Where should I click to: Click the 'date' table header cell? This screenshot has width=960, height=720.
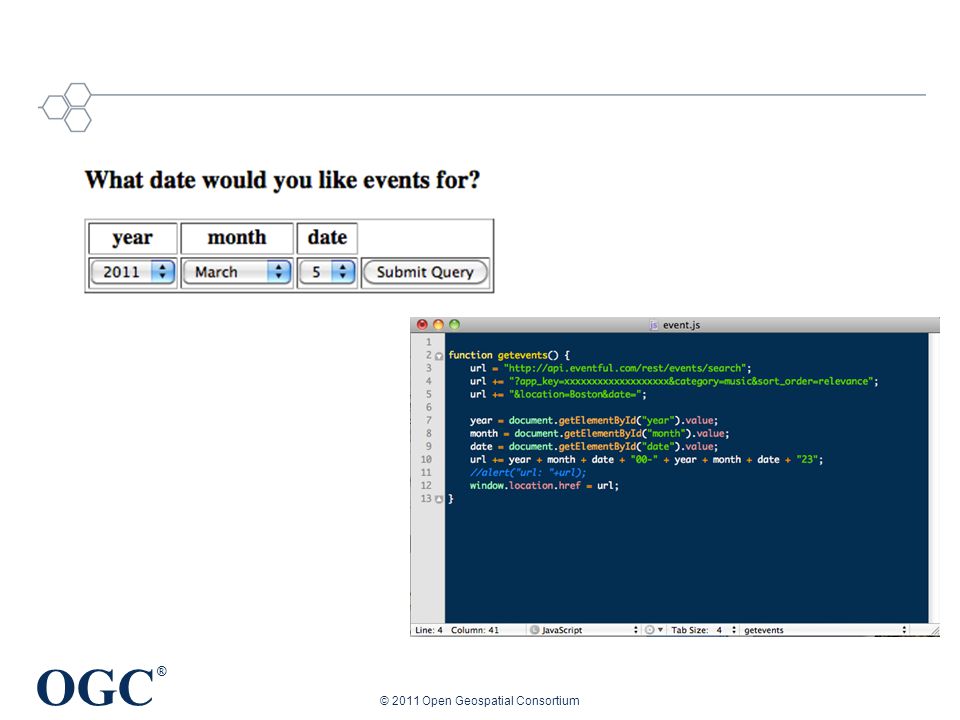pos(327,238)
